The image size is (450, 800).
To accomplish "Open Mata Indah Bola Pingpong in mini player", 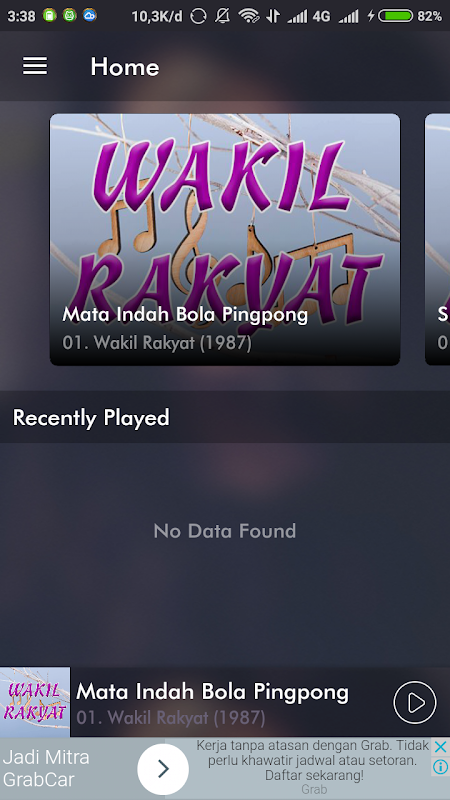I will click(212, 692).
